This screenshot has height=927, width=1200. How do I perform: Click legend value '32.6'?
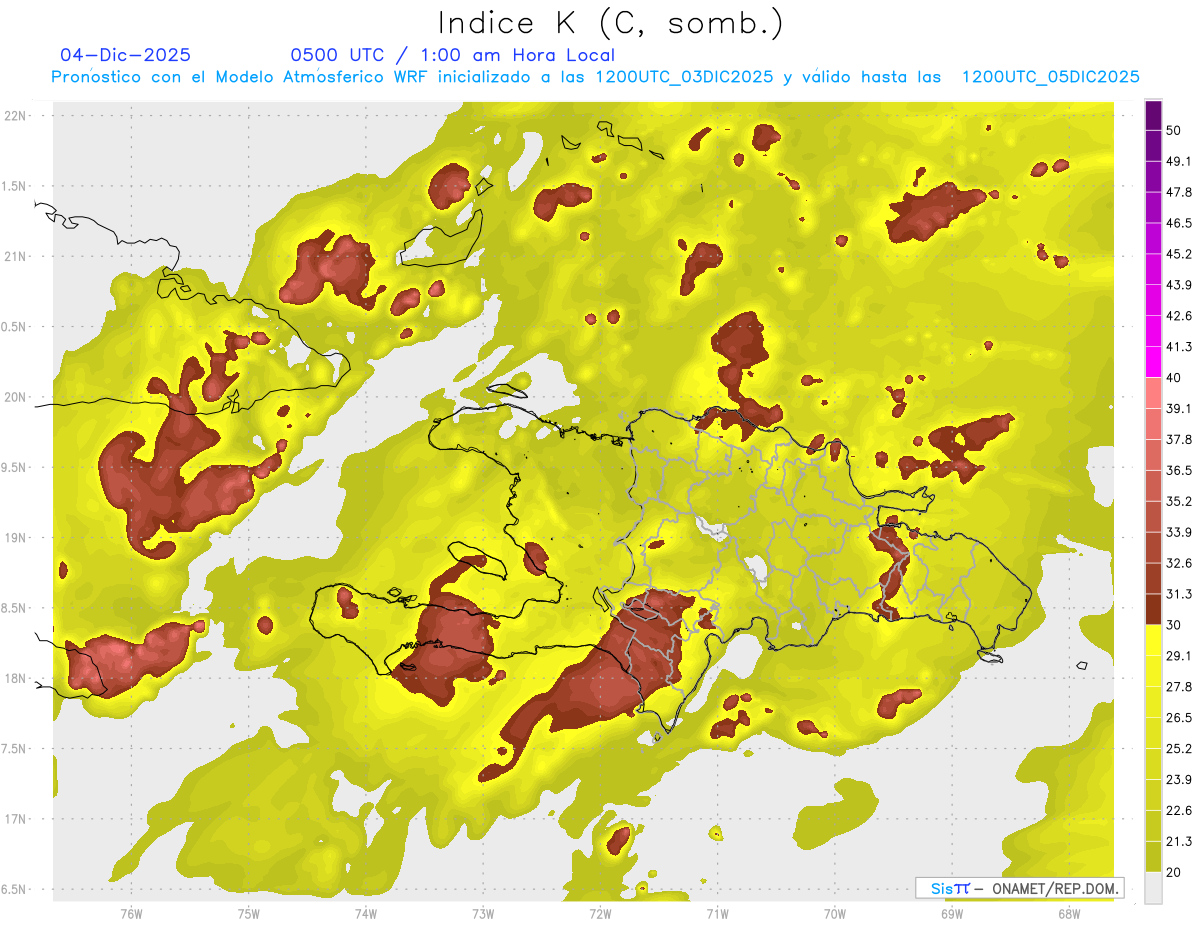coord(1178,563)
